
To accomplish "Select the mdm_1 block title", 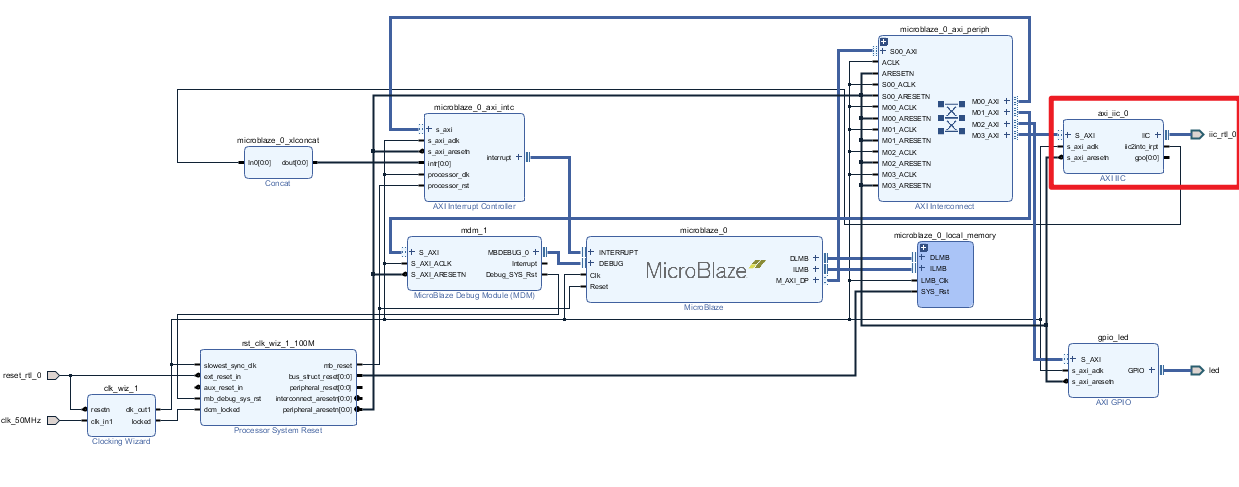I will [474, 229].
